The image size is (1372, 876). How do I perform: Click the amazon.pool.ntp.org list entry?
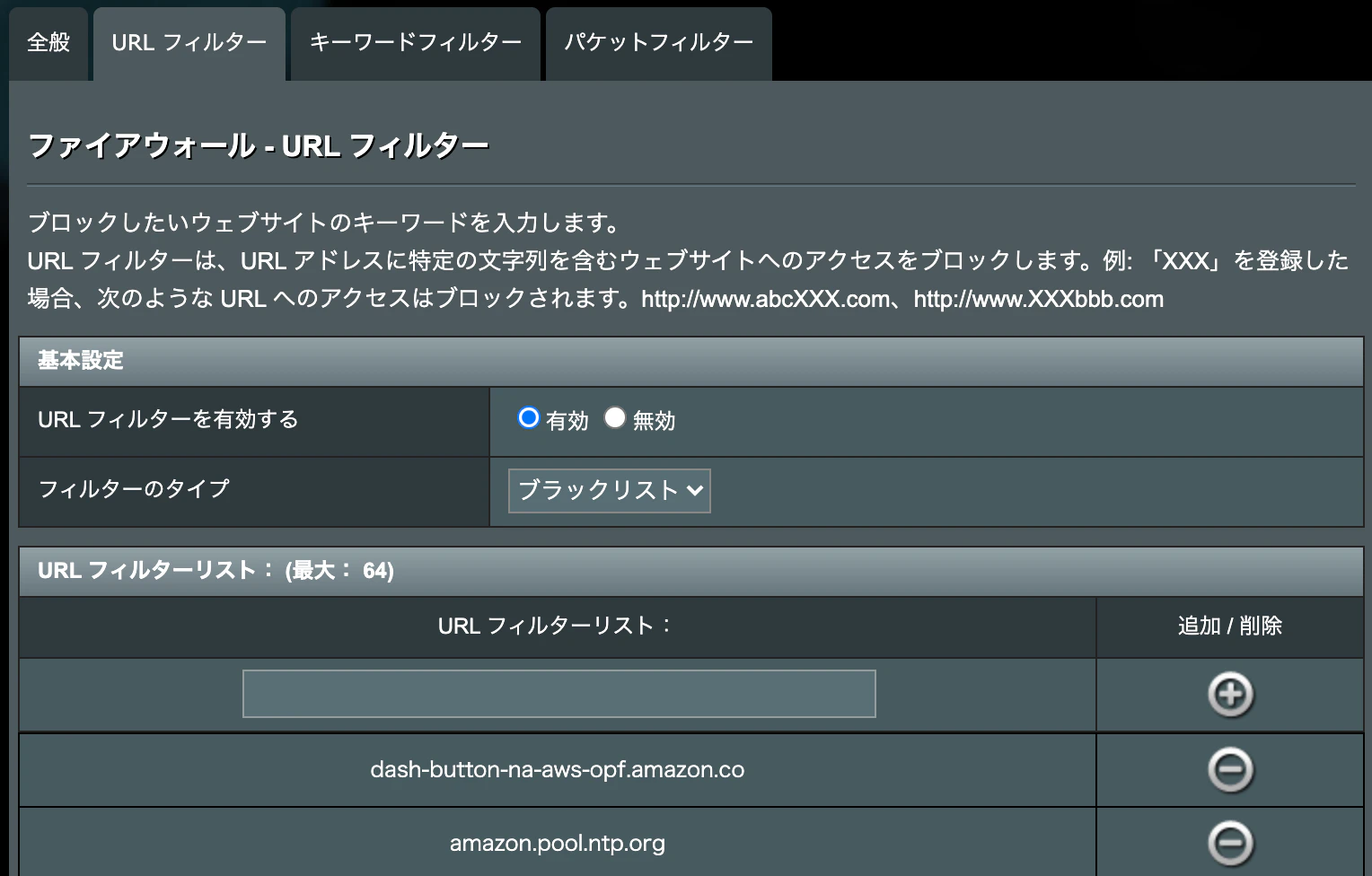pyautogui.click(x=558, y=843)
